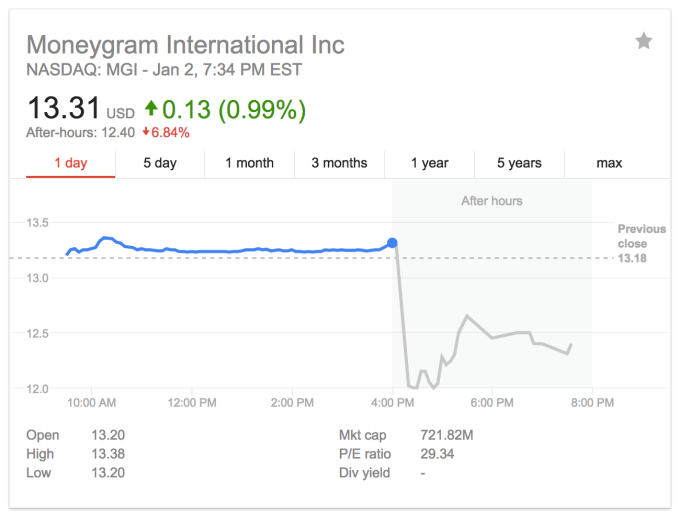Select the 1 day tab
This screenshot has height=513, width=680.
pyautogui.click(x=70, y=163)
